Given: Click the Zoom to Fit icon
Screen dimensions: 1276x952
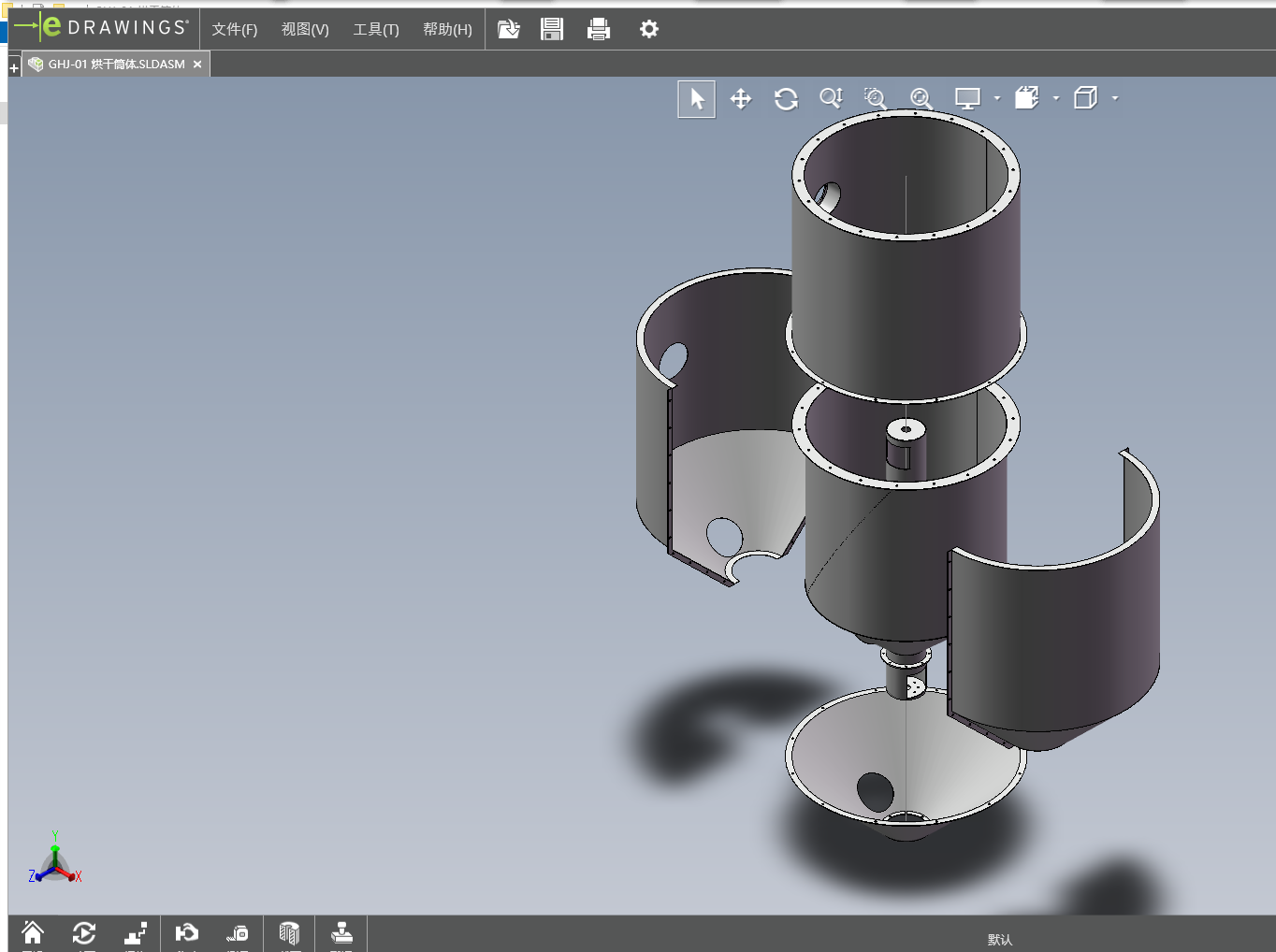Looking at the screenshot, I should click(921, 98).
